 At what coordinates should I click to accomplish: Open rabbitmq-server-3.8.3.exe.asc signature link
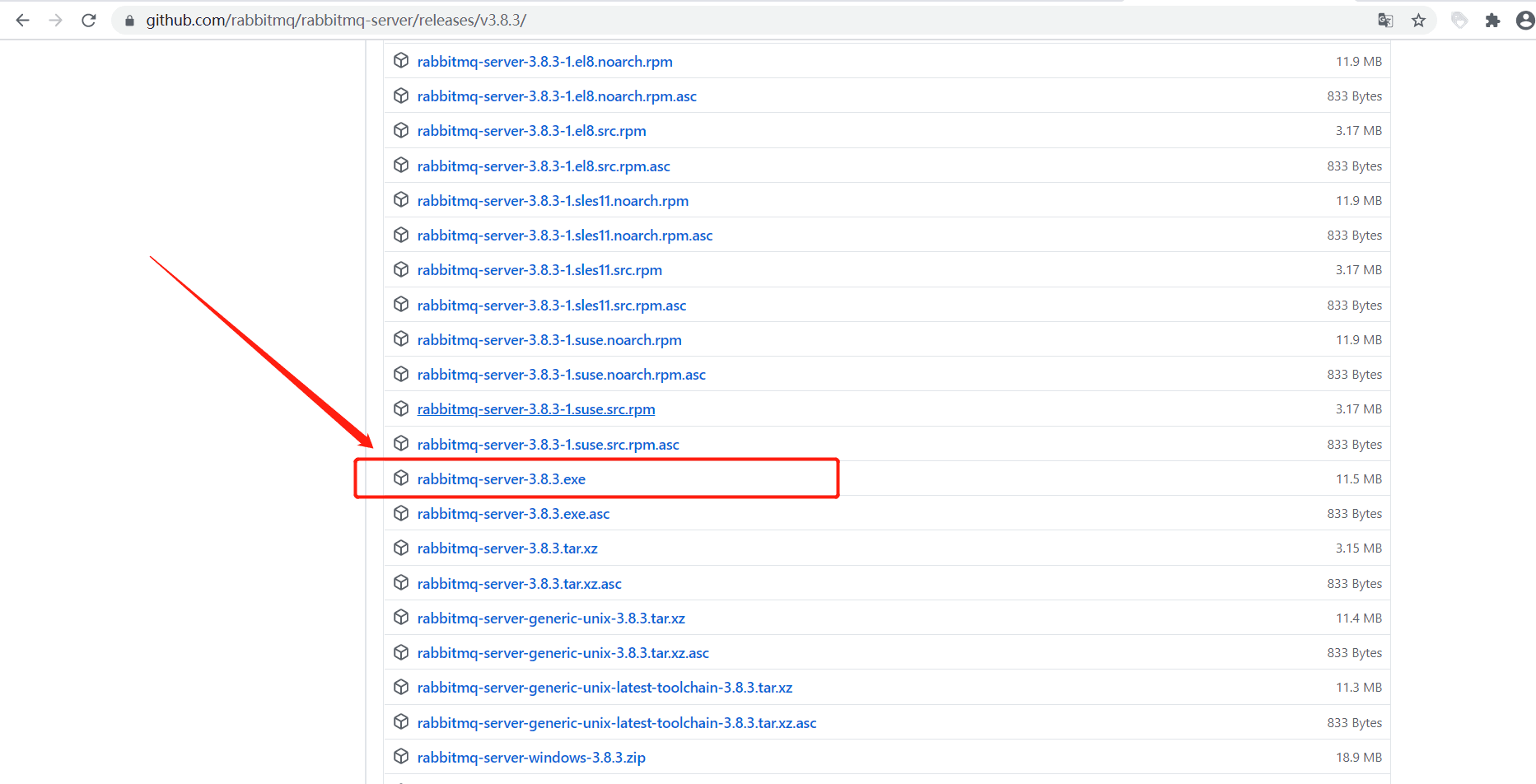coord(513,514)
